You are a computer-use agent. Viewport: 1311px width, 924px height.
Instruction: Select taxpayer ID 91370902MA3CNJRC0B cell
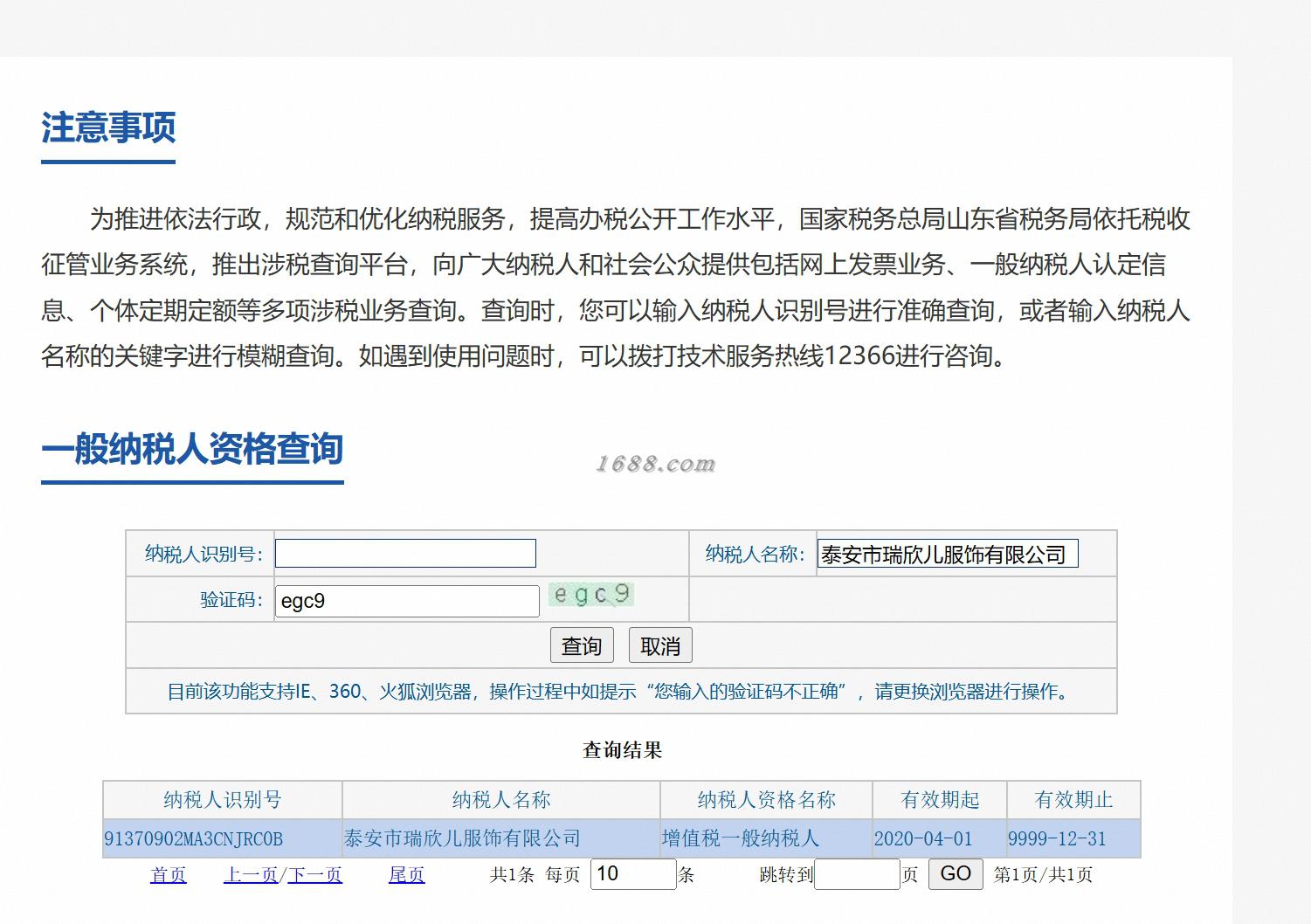coord(222,838)
